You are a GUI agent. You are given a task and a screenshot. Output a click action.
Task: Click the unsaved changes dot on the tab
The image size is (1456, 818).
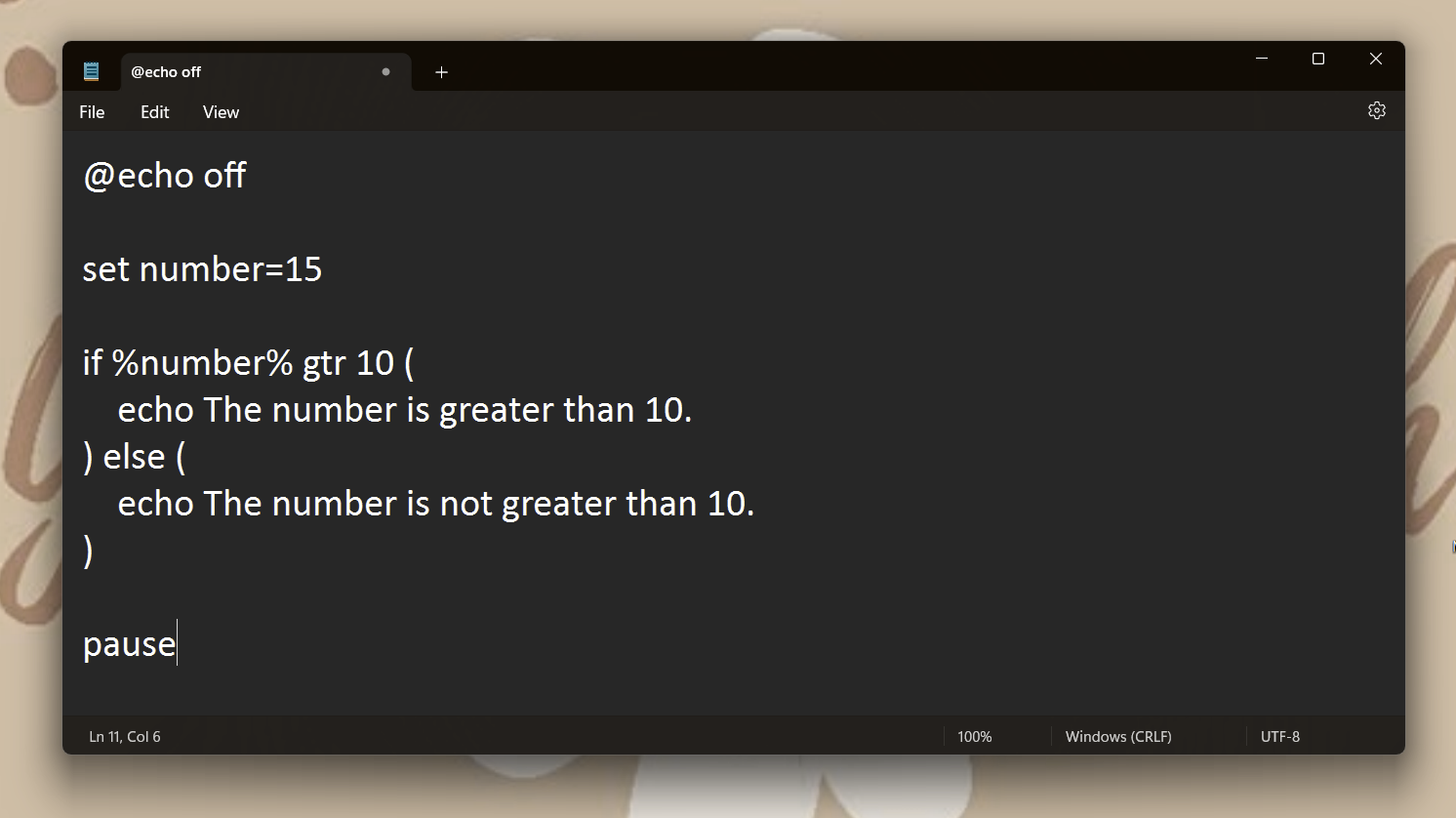[385, 71]
